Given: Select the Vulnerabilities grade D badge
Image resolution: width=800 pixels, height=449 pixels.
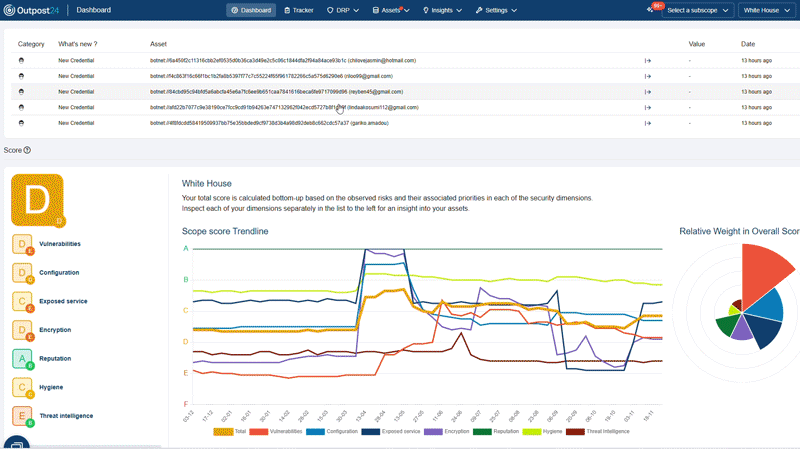Looking at the screenshot, I should coord(23,244).
